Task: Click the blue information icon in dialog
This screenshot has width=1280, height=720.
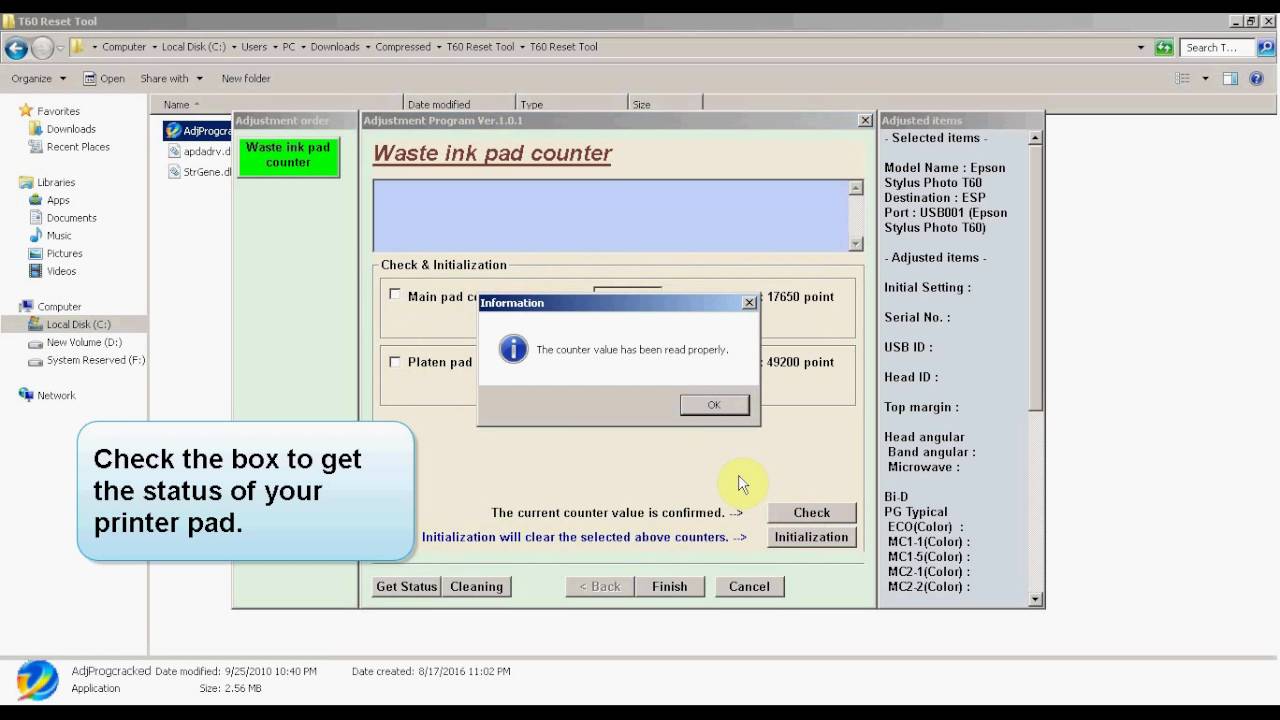Action: [513, 349]
